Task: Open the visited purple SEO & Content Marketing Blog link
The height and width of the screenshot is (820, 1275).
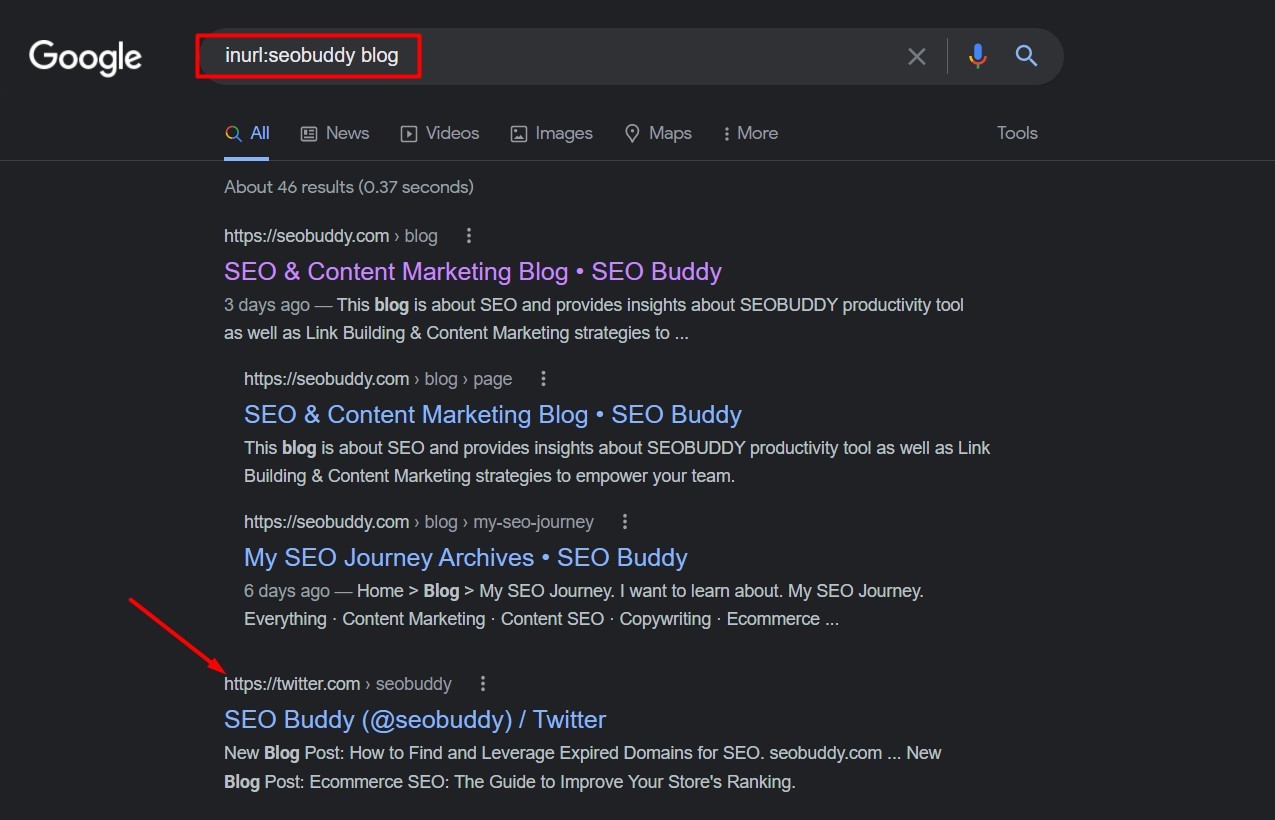Action: pos(473,272)
